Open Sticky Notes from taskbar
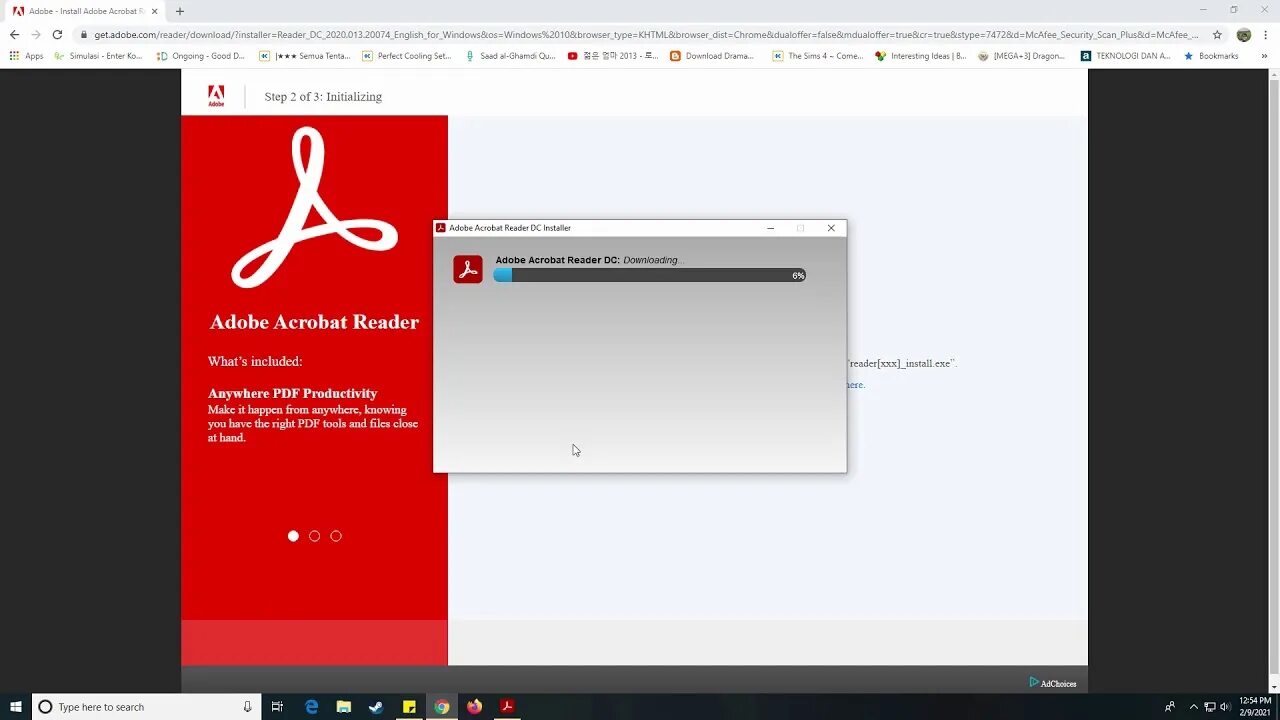The height and width of the screenshot is (720, 1280). tap(409, 706)
